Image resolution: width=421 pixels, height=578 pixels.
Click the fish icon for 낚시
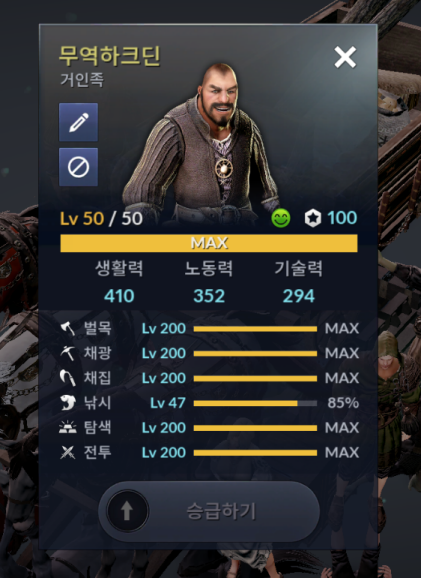pyautogui.click(x=68, y=403)
